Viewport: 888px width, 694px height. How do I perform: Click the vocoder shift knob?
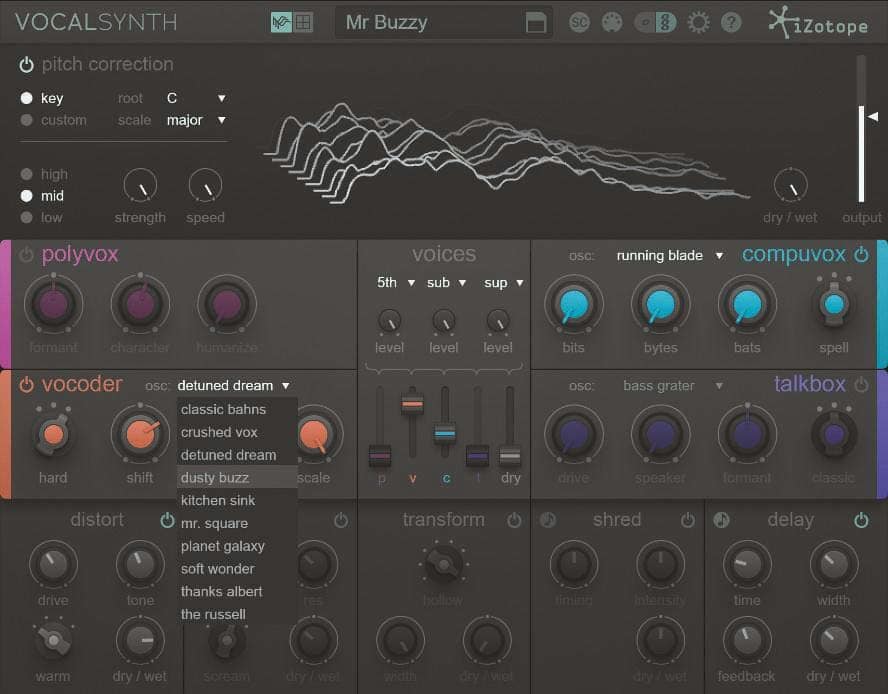click(140, 434)
